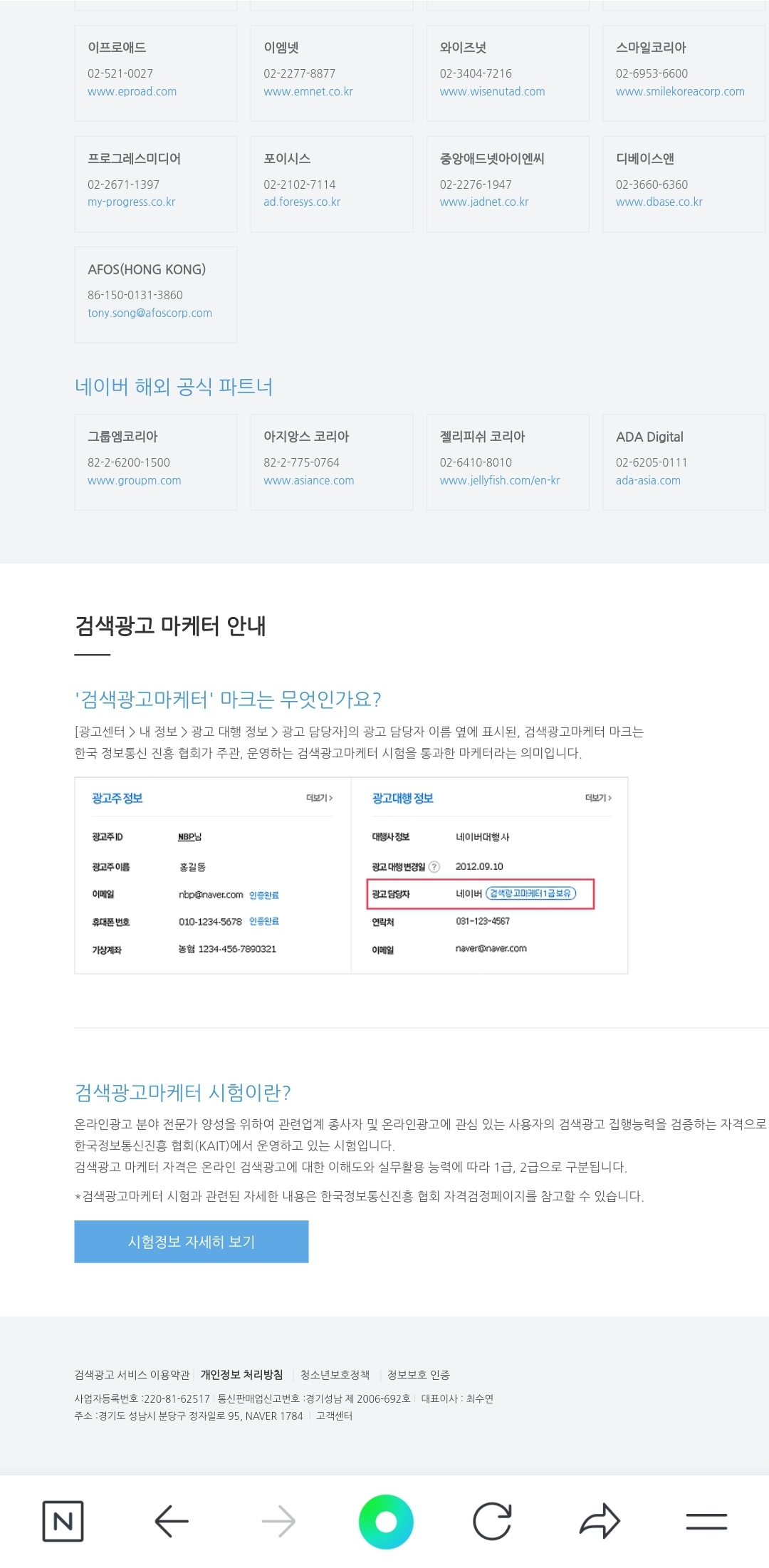
Task: Click the phone number 02-2276-1947
Action: click(476, 185)
